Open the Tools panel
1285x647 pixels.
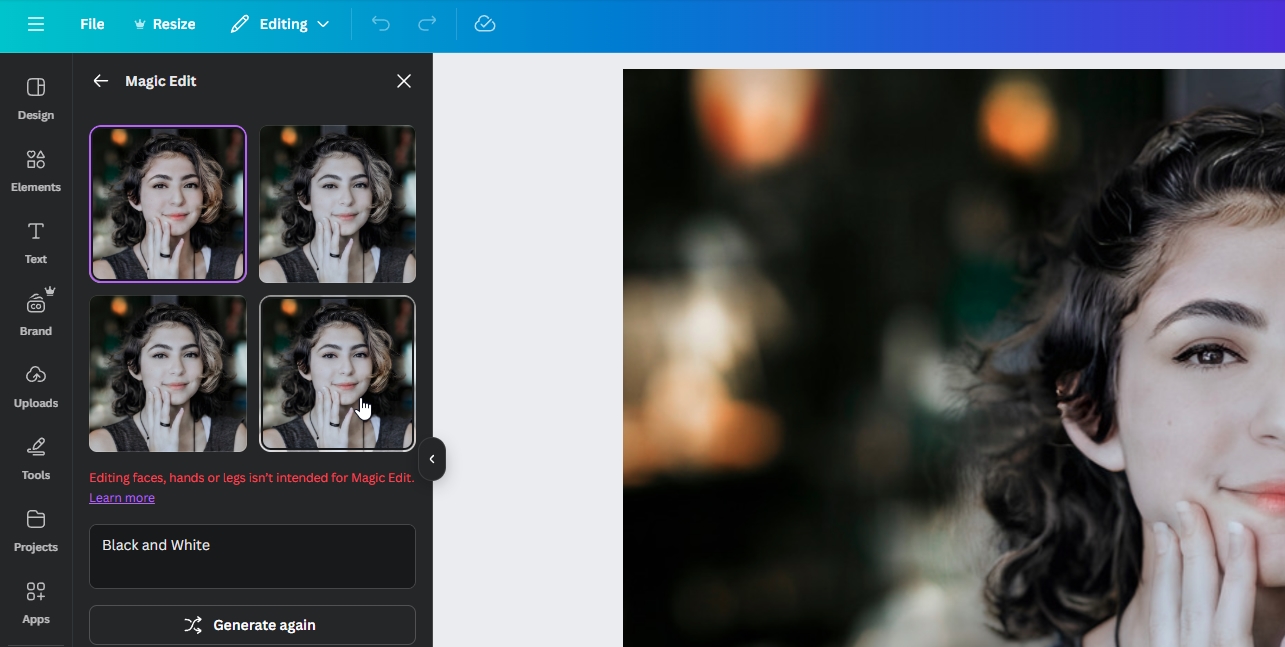tap(35, 458)
